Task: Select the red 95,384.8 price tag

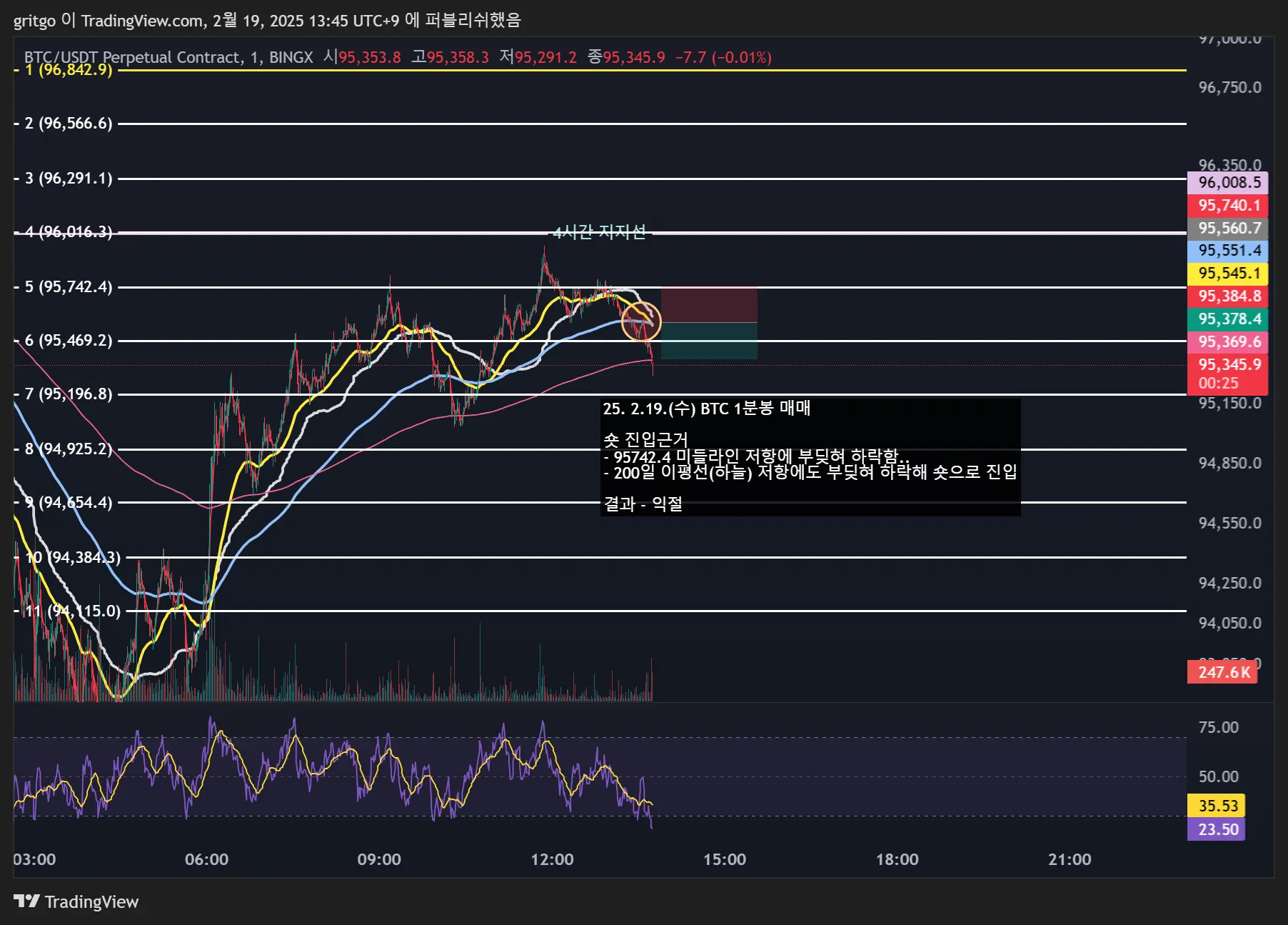Action: (x=1227, y=296)
